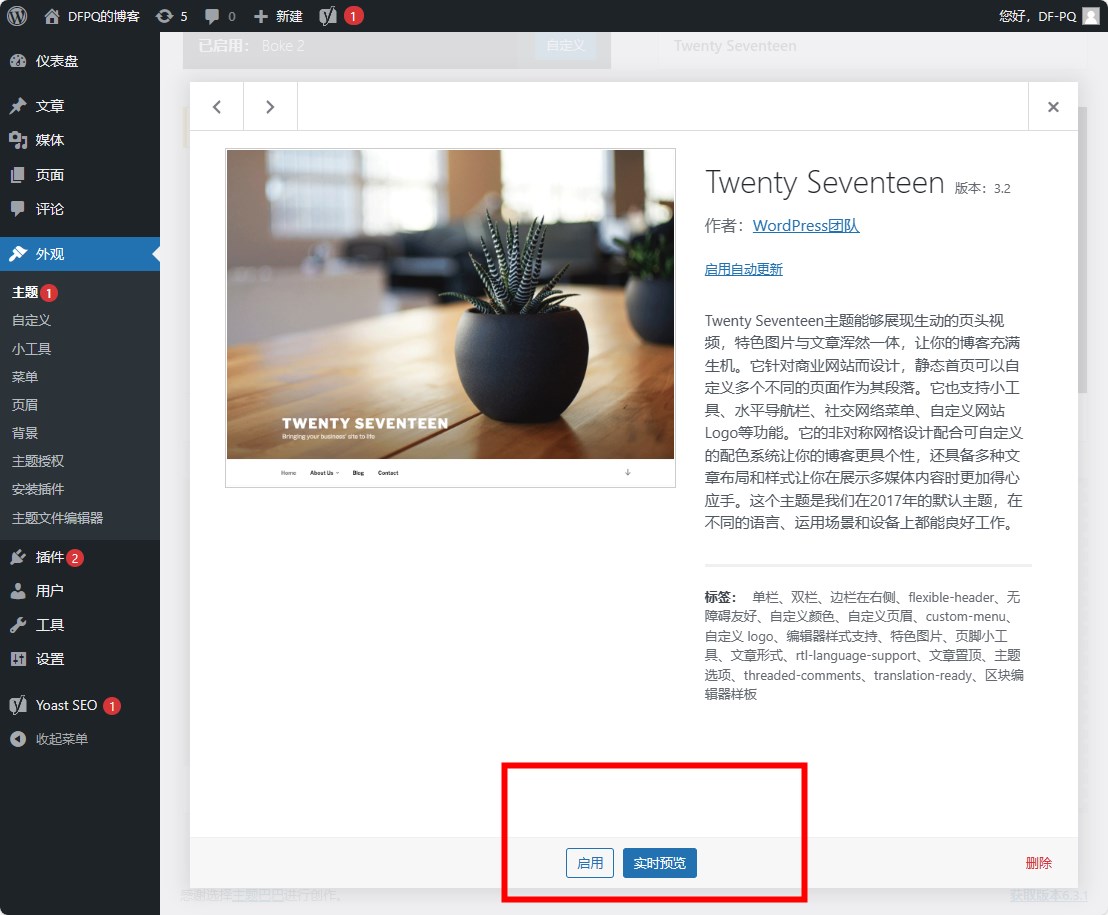Image resolution: width=1108 pixels, height=915 pixels.
Task: Collapse the sidebar with 收起菜单
Action: [x=80, y=739]
